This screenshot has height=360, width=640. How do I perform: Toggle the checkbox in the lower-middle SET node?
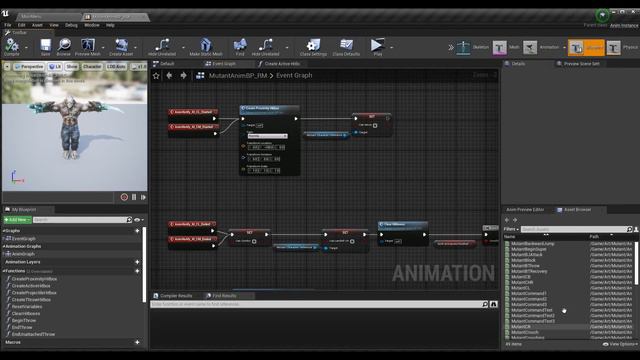pos(352,241)
